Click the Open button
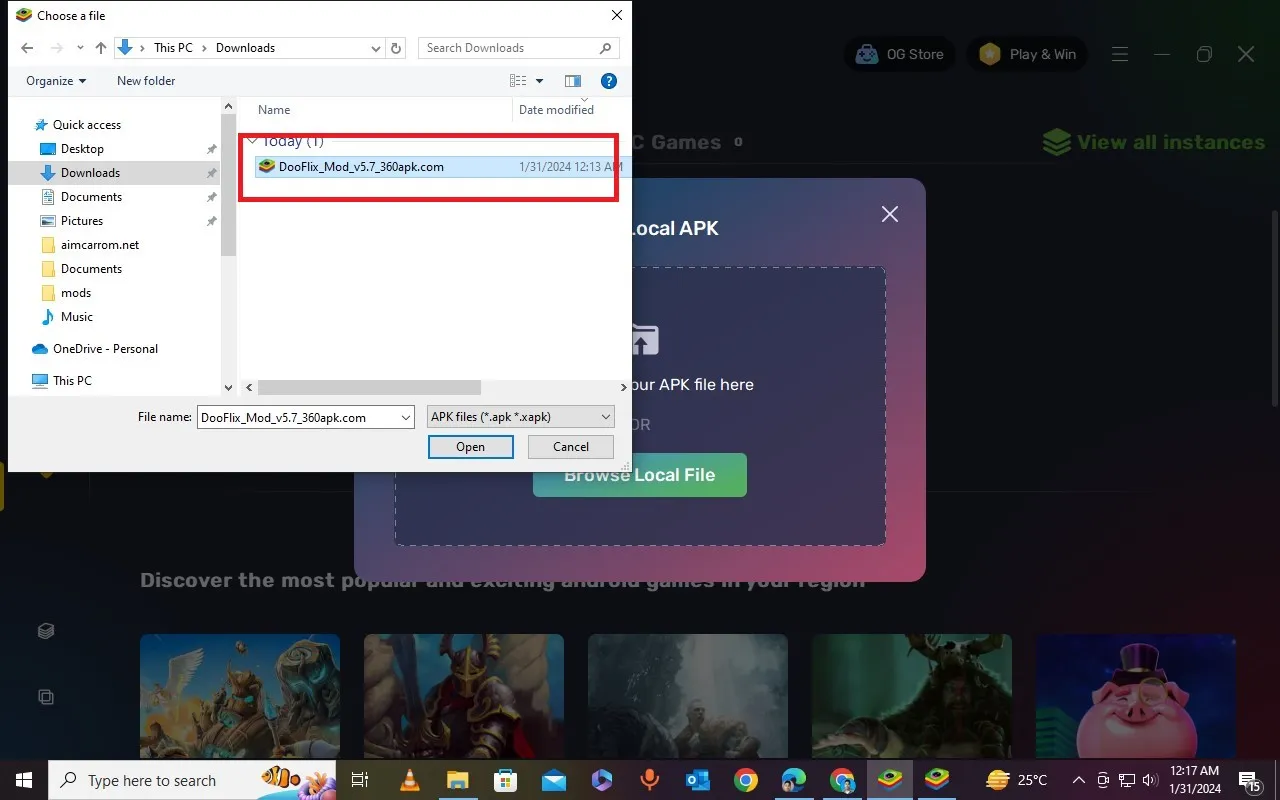Screen dimensions: 1280x800 pyautogui.click(x=471, y=447)
